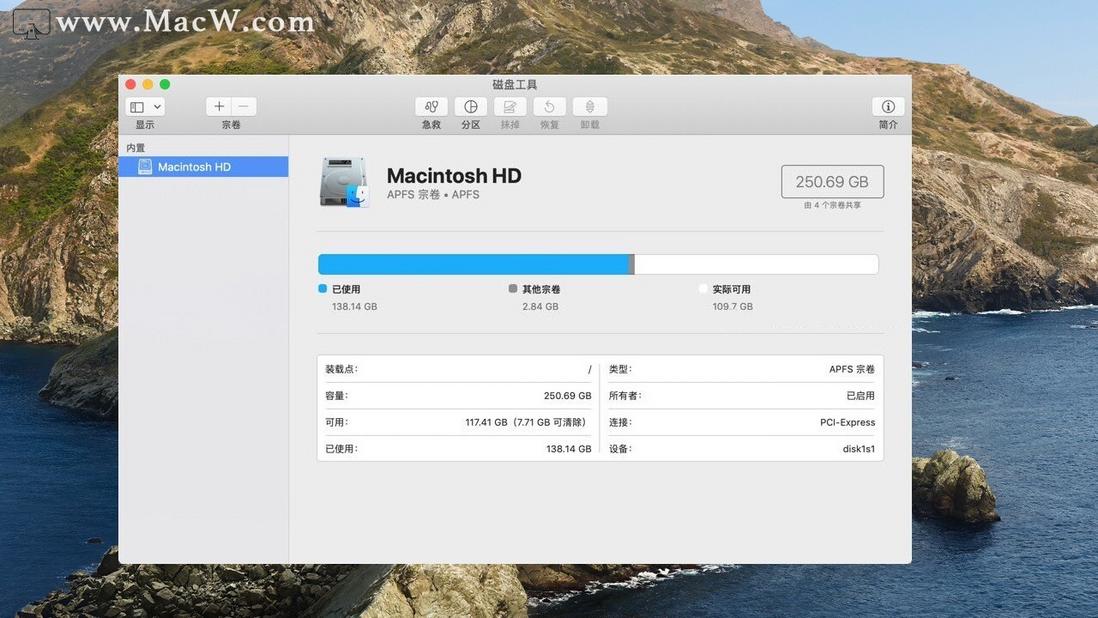Viewport: 1098px width, 618px height.
Task: Click the 已启用 owner value
Action: pyautogui.click(x=861, y=395)
